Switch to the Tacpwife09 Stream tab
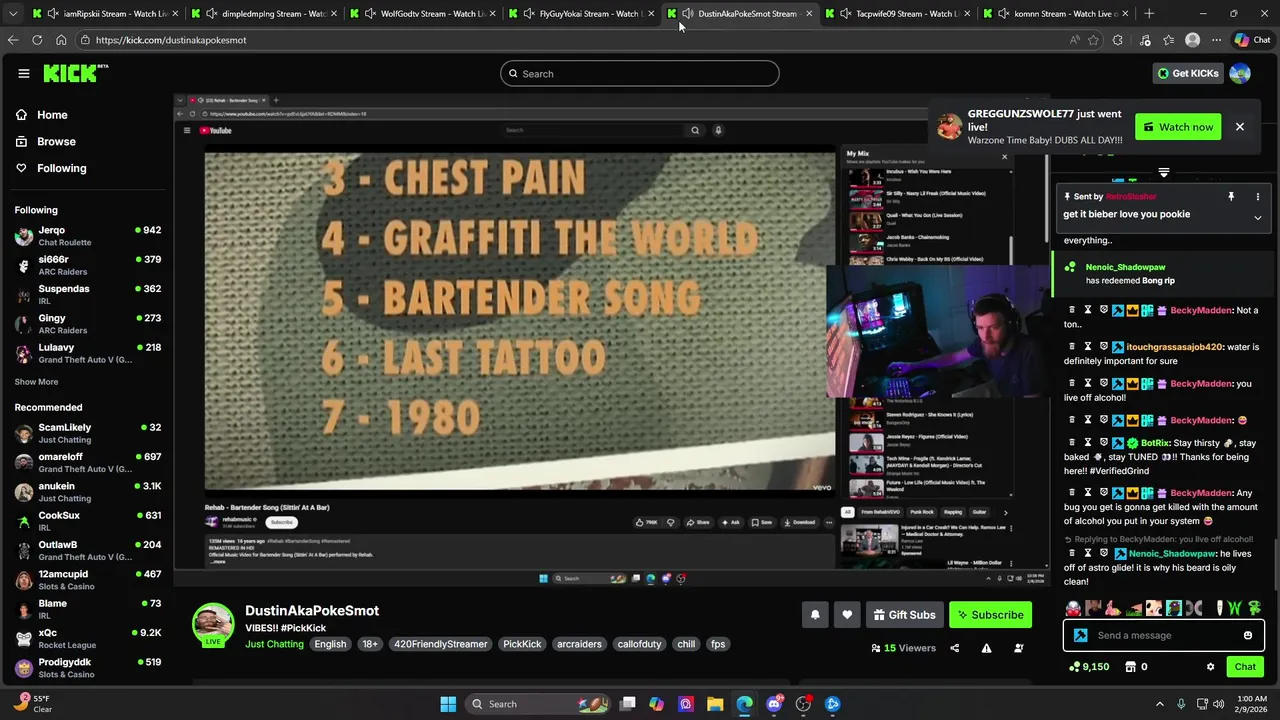Screen dimensions: 1280x720 pyautogui.click(x=898, y=13)
